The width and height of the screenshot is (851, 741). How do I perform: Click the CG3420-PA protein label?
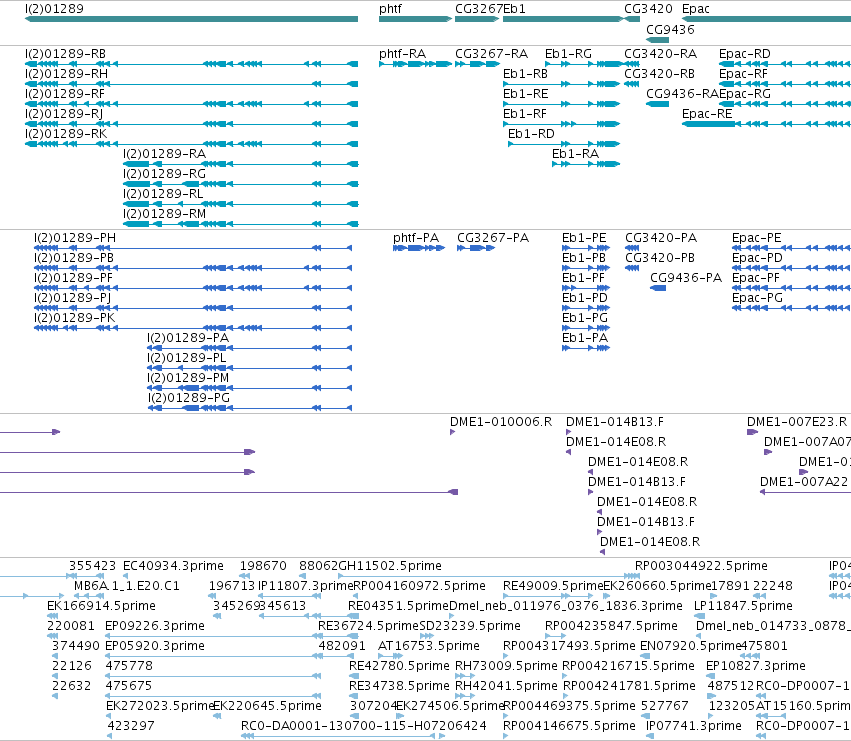(661, 238)
